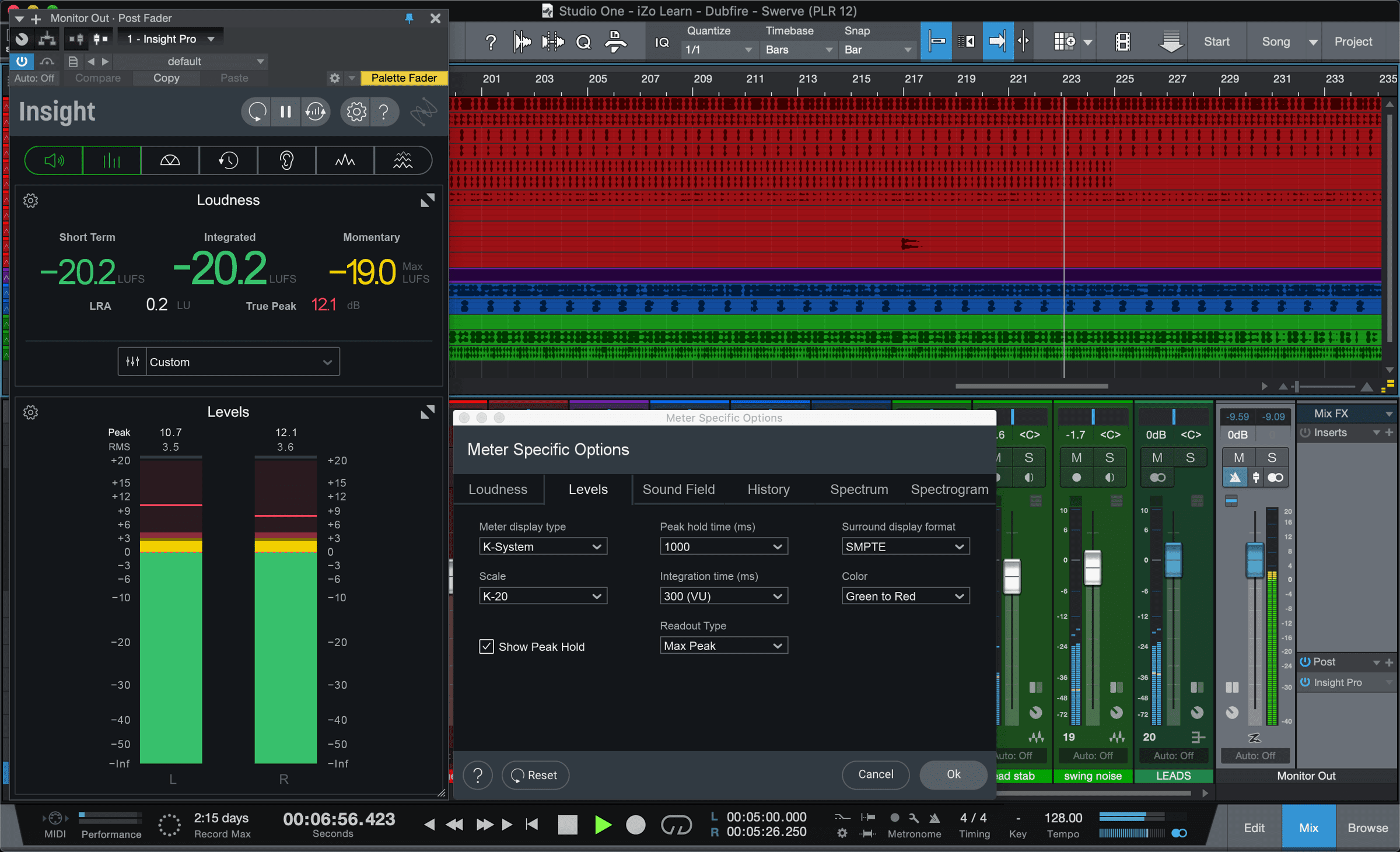Viewport: 1400px width, 852px height.
Task: Click the Copy preset button
Action: 166,78
